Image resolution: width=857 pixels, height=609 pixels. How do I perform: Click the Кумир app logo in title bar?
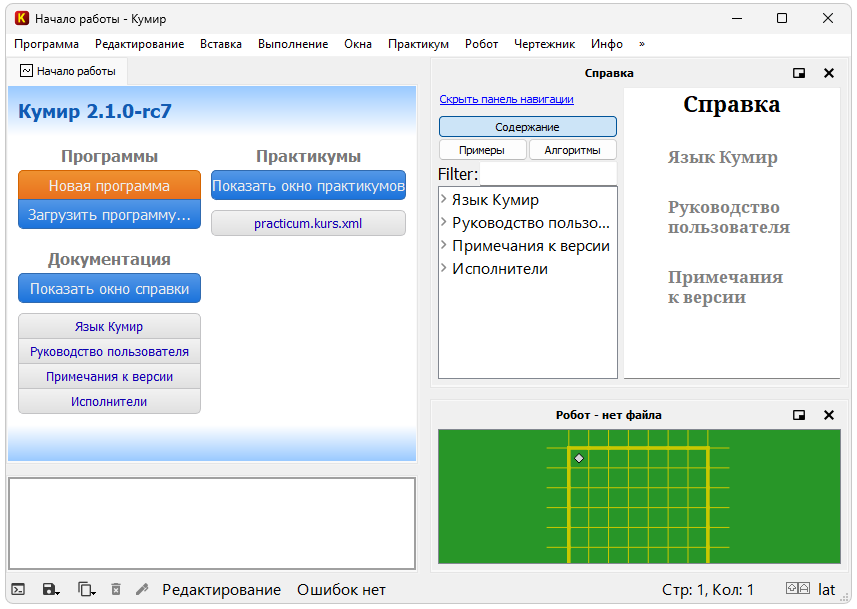(22, 18)
